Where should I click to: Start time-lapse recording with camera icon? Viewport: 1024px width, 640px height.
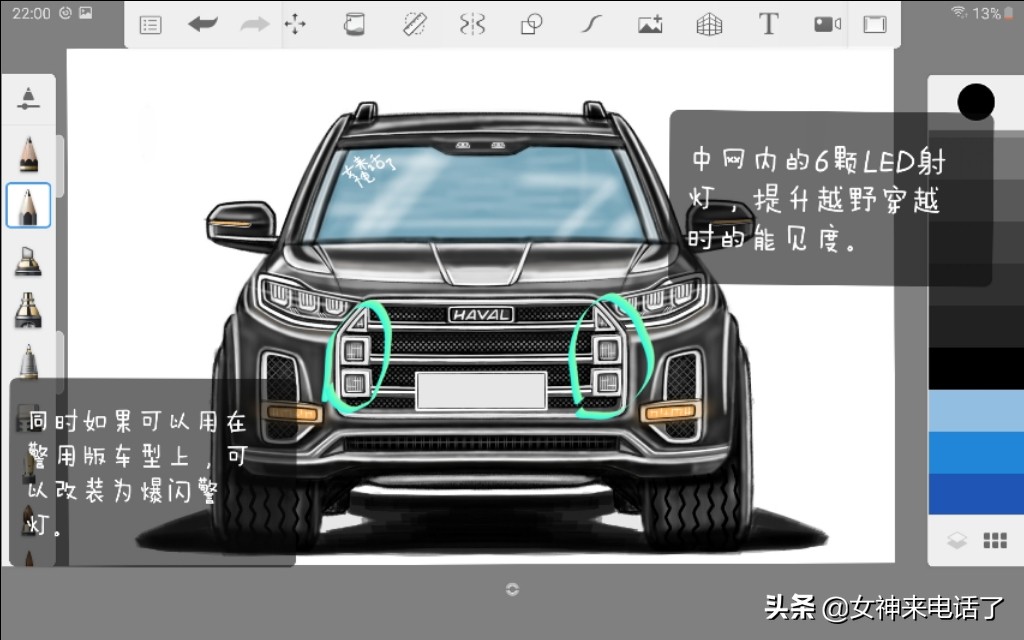[x=827, y=25]
